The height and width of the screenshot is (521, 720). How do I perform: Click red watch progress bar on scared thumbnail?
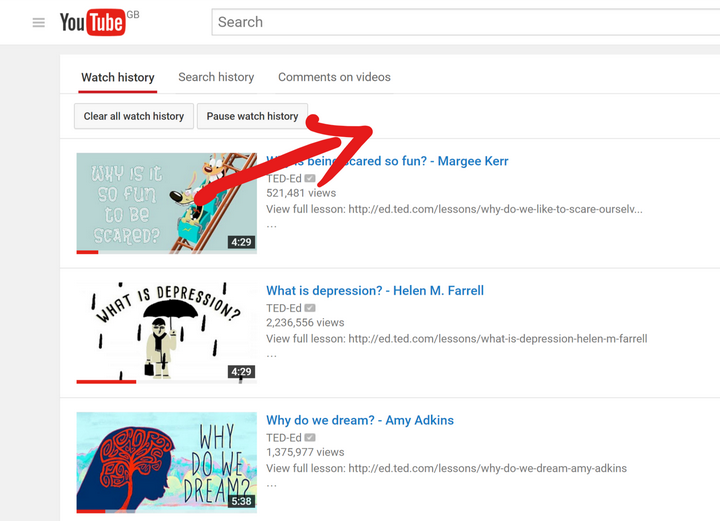coord(87,252)
